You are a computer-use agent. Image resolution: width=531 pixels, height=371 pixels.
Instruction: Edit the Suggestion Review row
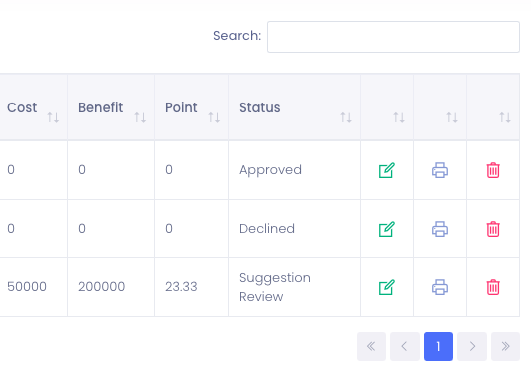386,287
